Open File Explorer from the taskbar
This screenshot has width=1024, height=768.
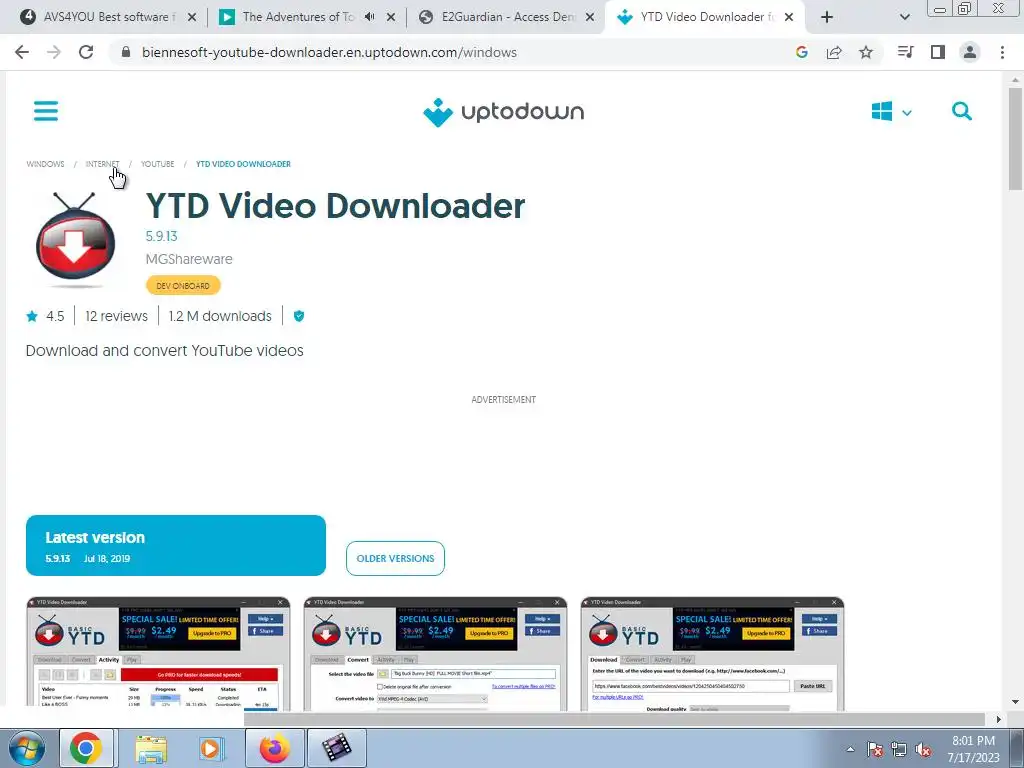(151, 748)
